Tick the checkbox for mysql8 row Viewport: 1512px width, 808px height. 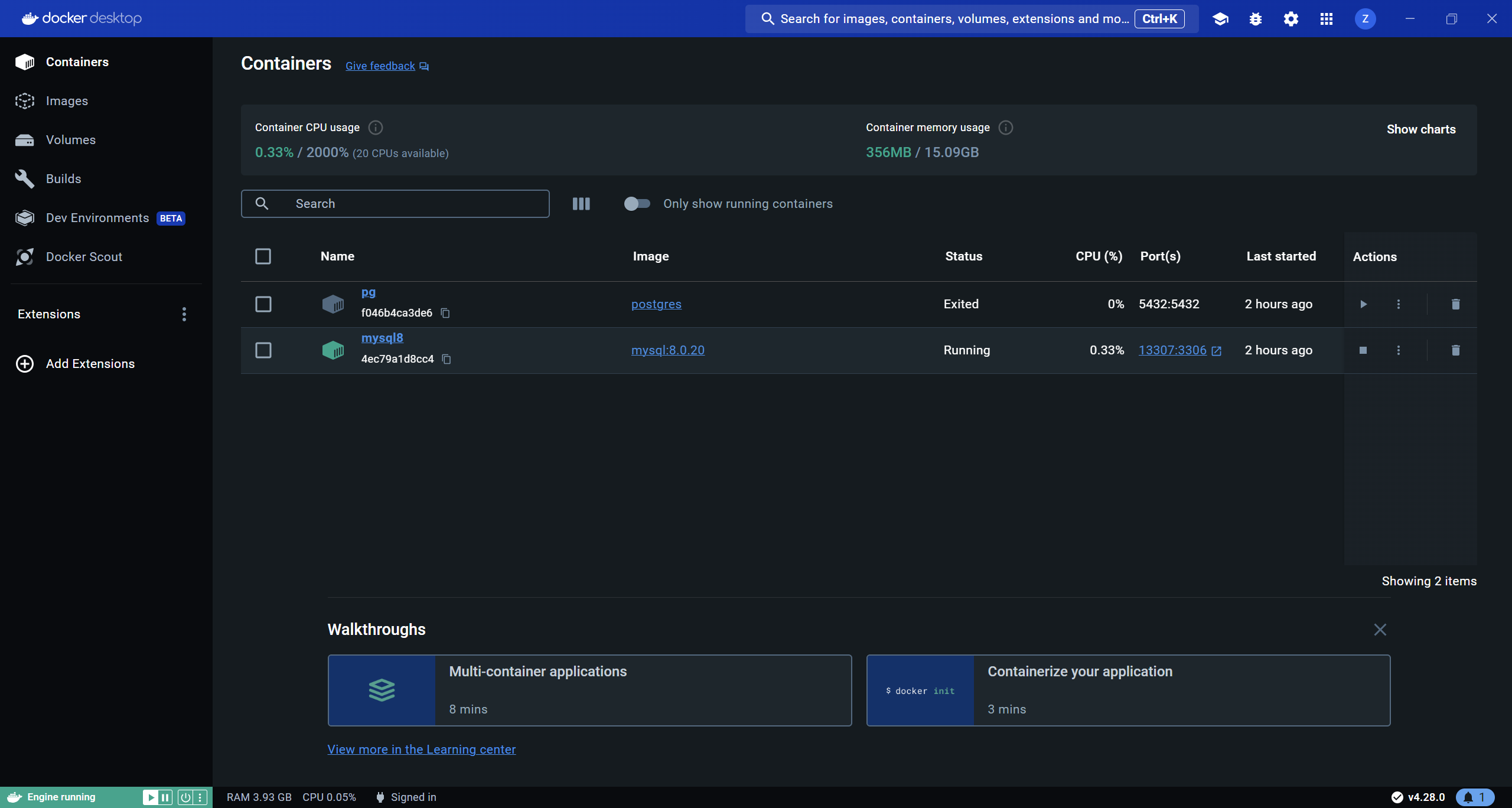point(263,350)
